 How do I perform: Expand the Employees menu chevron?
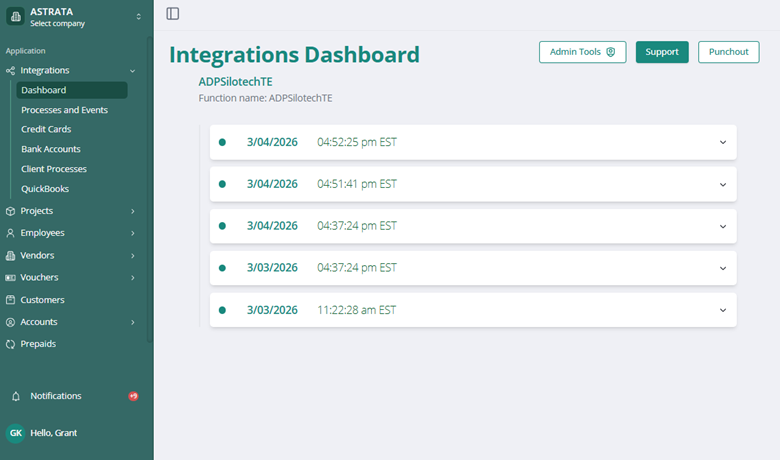pos(133,233)
